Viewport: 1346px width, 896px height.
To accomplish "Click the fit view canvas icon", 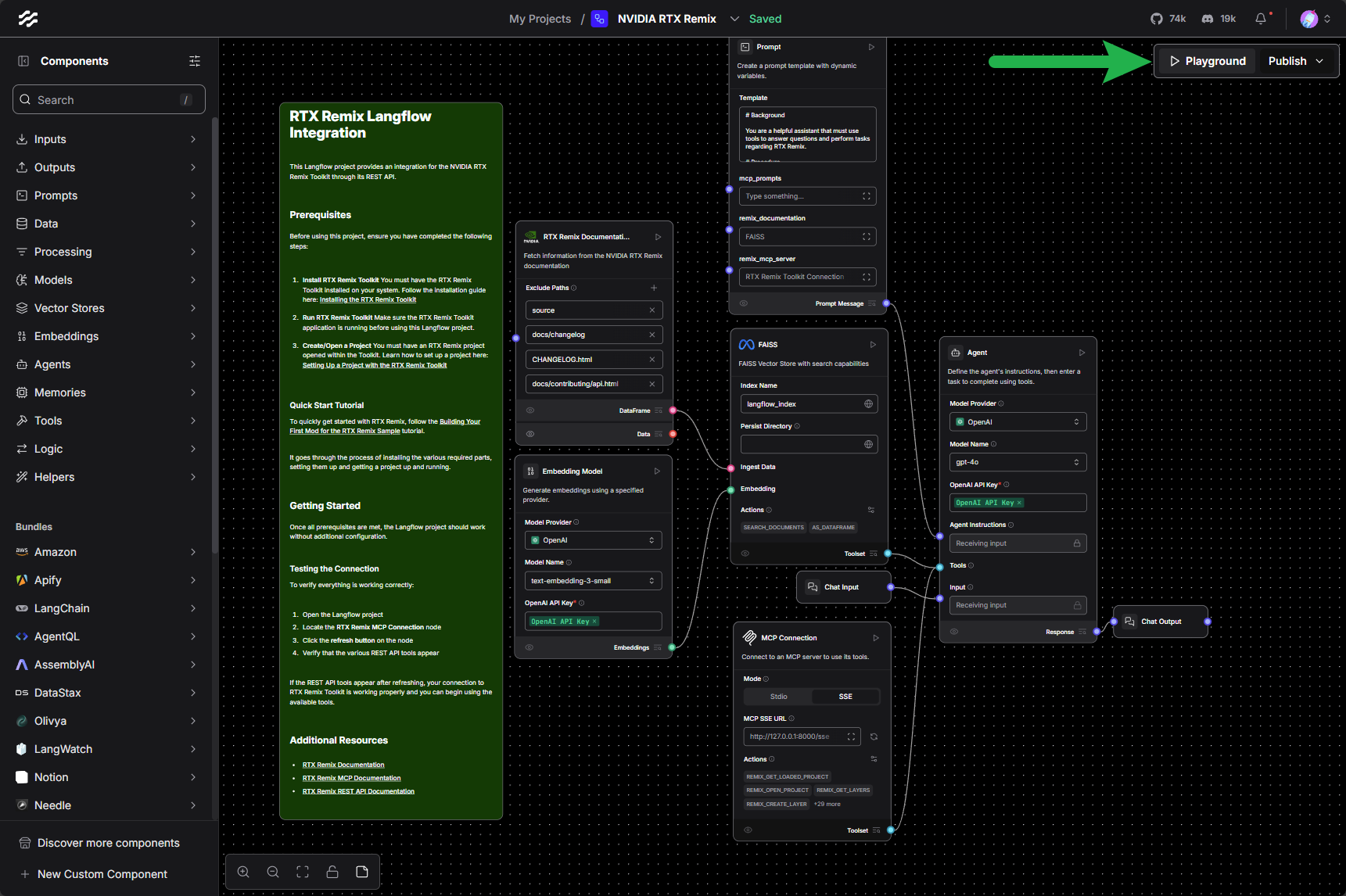I will click(303, 872).
